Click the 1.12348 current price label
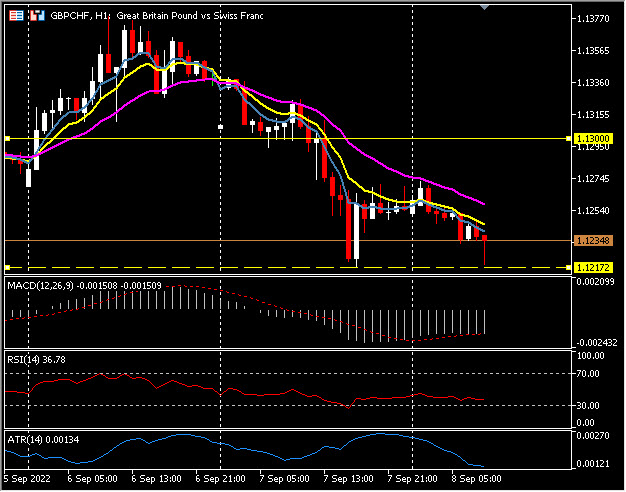Viewport: 626px width, 492px height. tap(594, 241)
